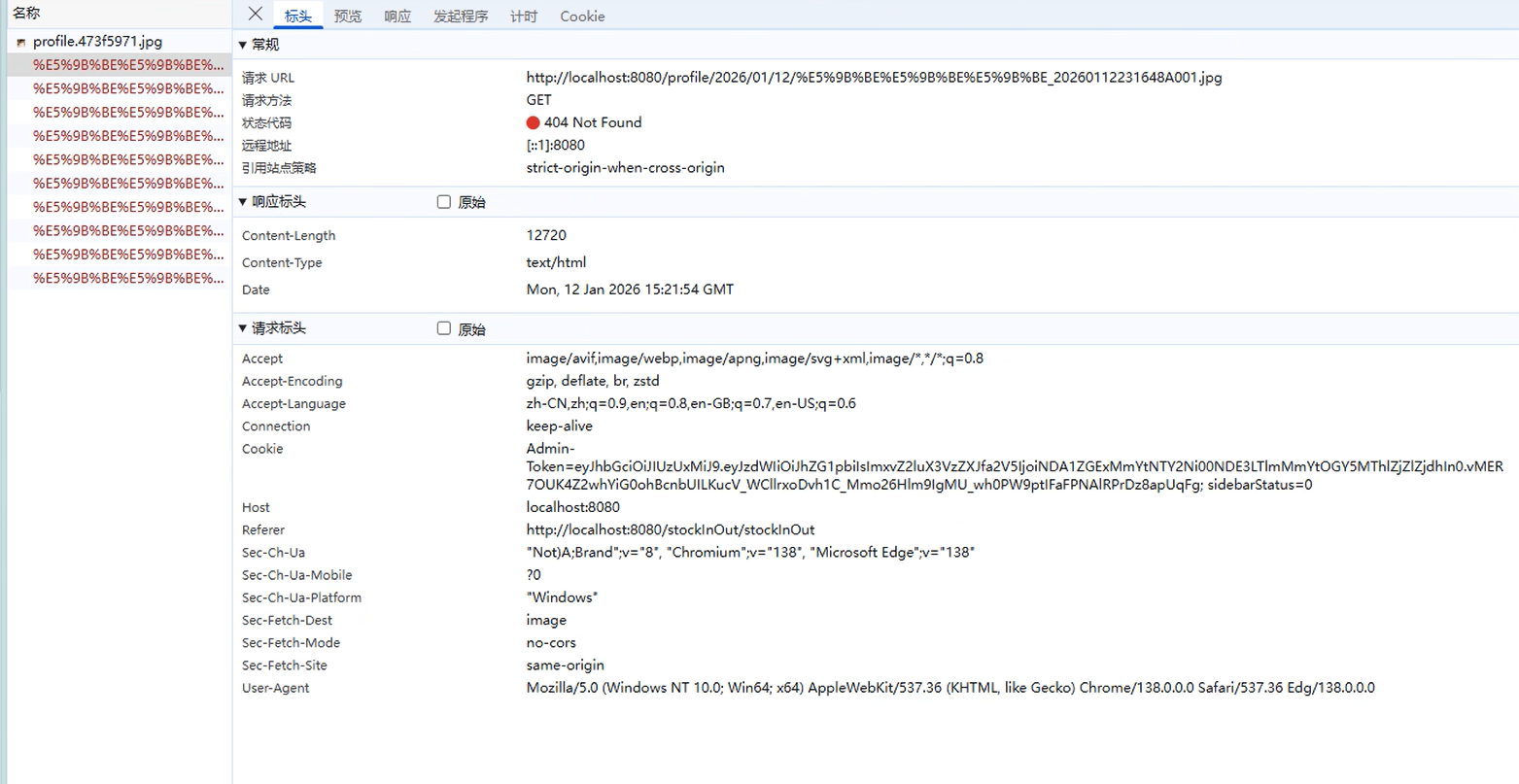Click the 404 Not Found status text
1519x784 pixels.
(593, 122)
